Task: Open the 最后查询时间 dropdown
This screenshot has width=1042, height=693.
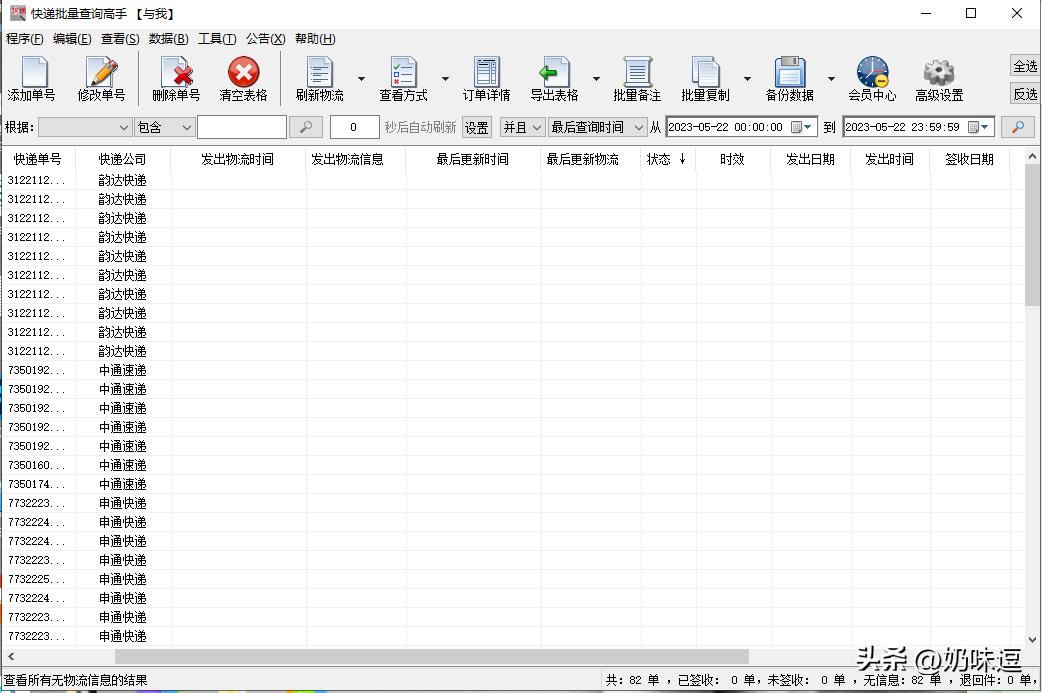Action: click(x=597, y=127)
